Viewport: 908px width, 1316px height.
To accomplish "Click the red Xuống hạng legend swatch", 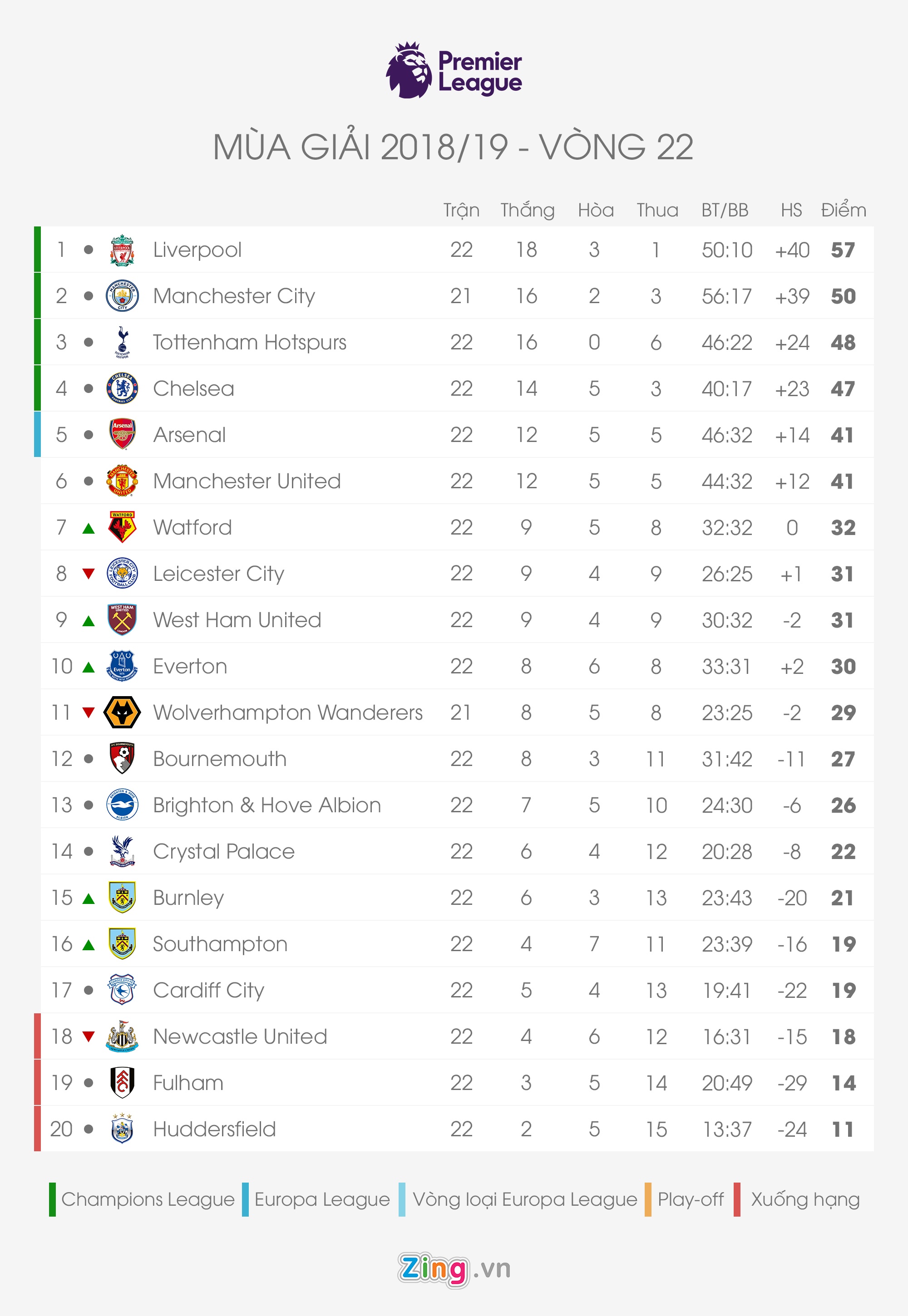I will [x=737, y=1199].
